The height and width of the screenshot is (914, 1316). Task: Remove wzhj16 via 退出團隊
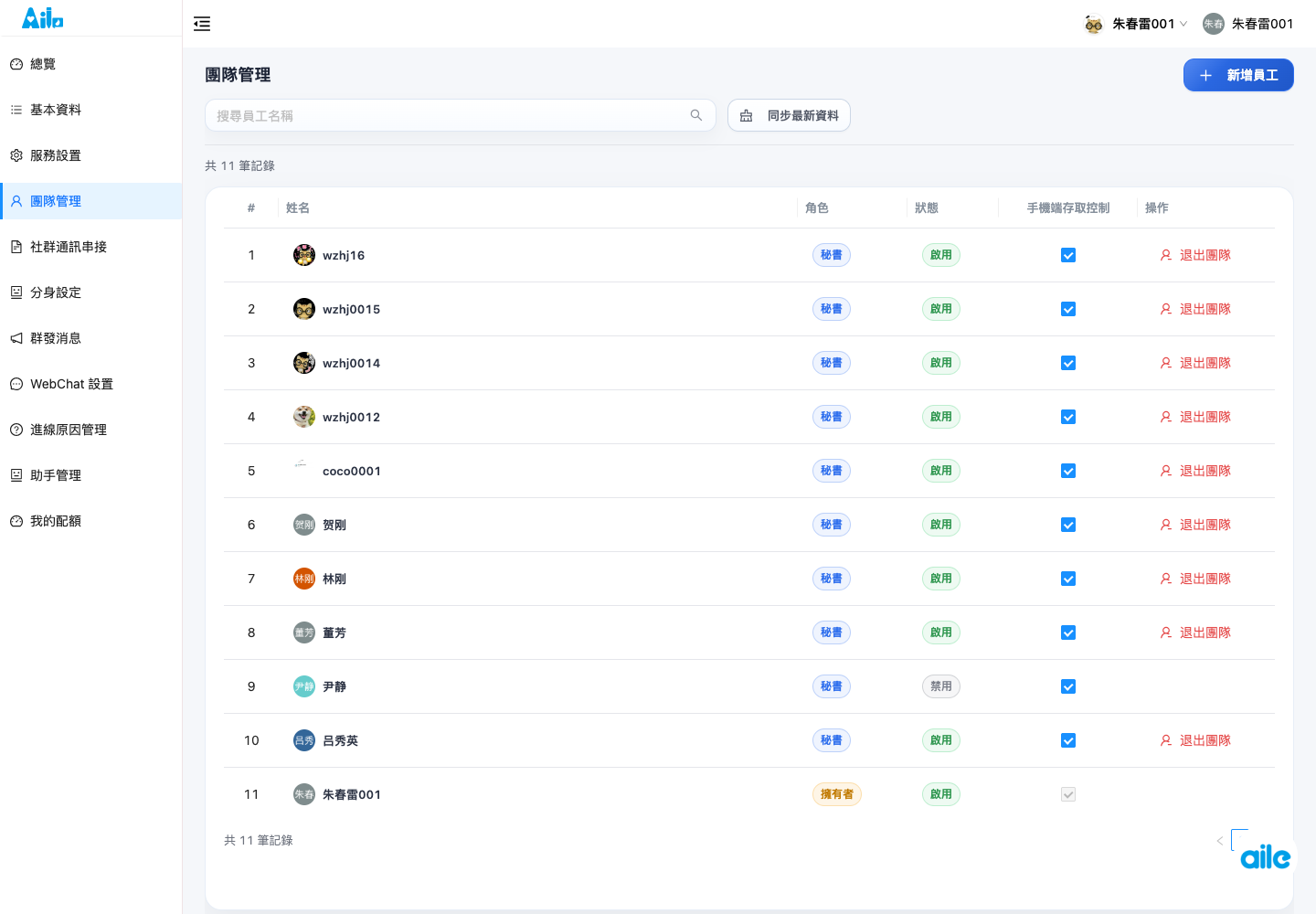pyautogui.click(x=1195, y=255)
